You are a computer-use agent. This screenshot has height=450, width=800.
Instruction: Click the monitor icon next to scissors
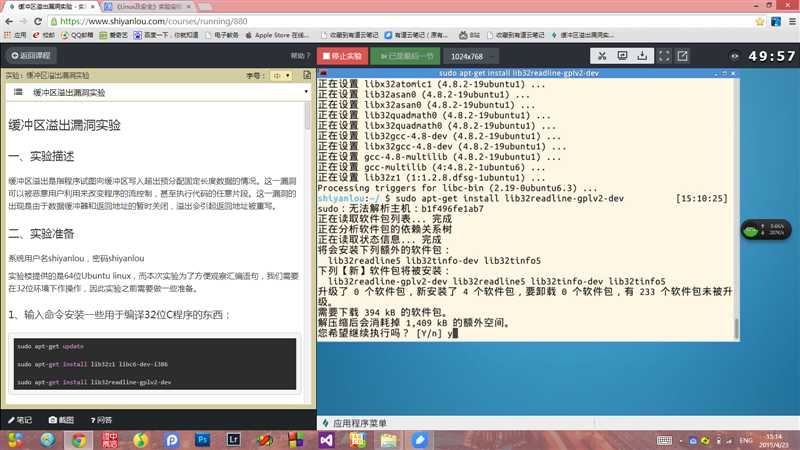click(x=622, y=56)
